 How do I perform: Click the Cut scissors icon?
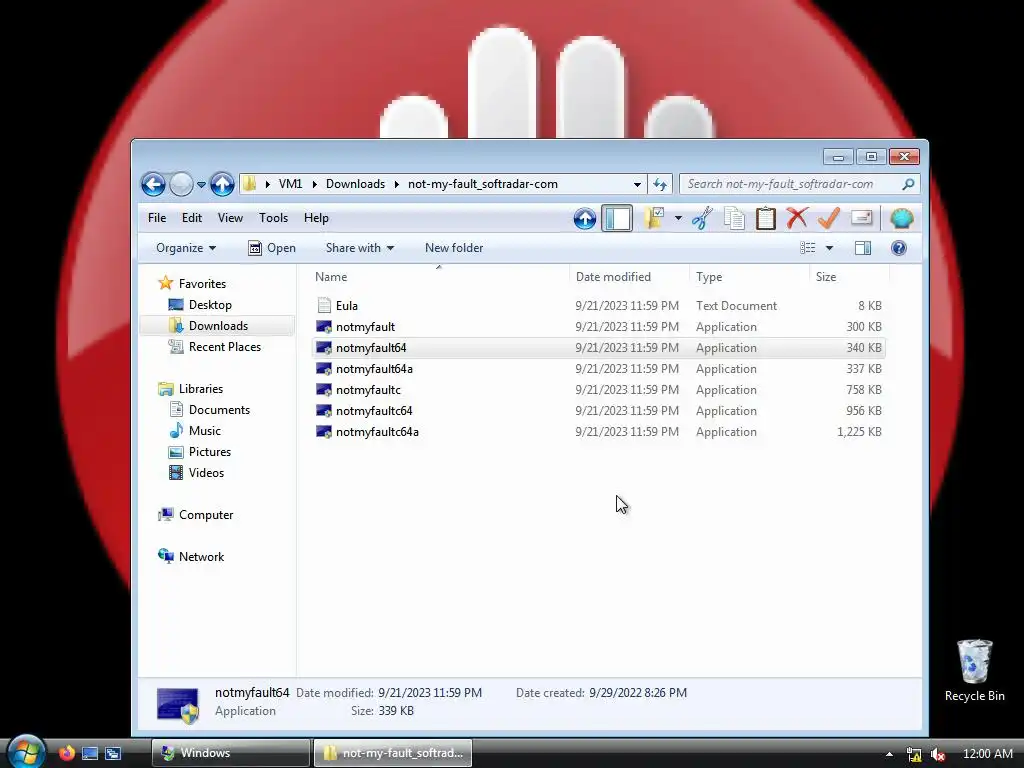pos(702,219)
